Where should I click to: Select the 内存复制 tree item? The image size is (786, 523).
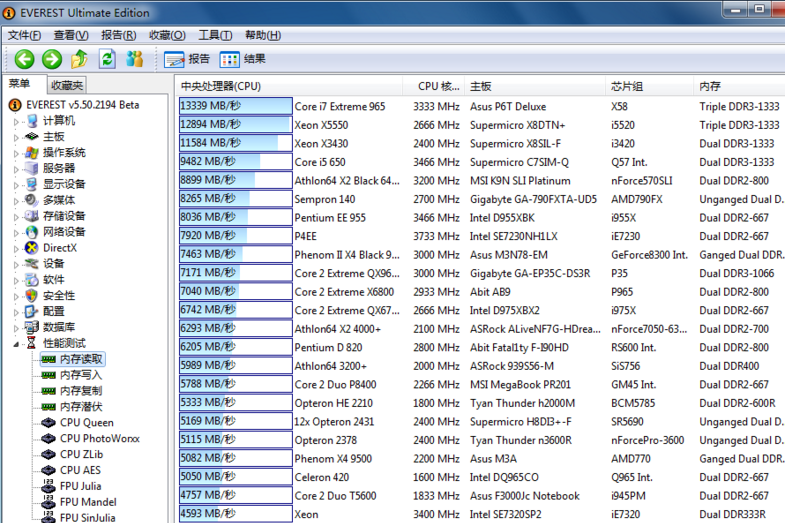pos(81,391)
